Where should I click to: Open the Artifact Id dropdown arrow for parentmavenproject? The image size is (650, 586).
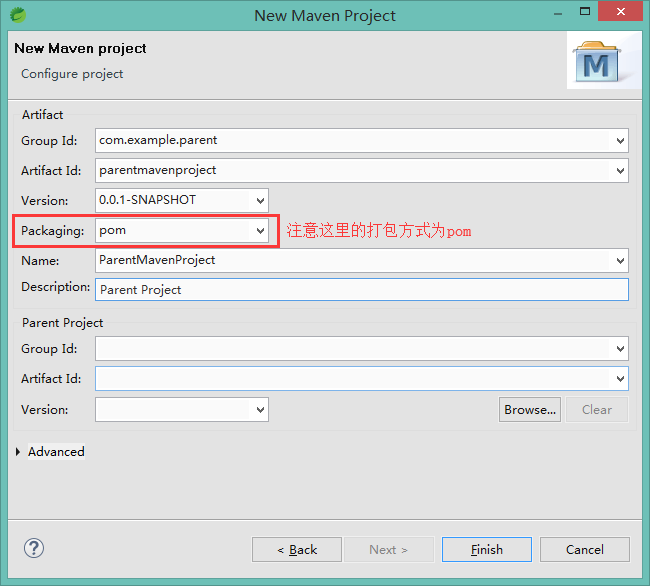coord(620,170)
